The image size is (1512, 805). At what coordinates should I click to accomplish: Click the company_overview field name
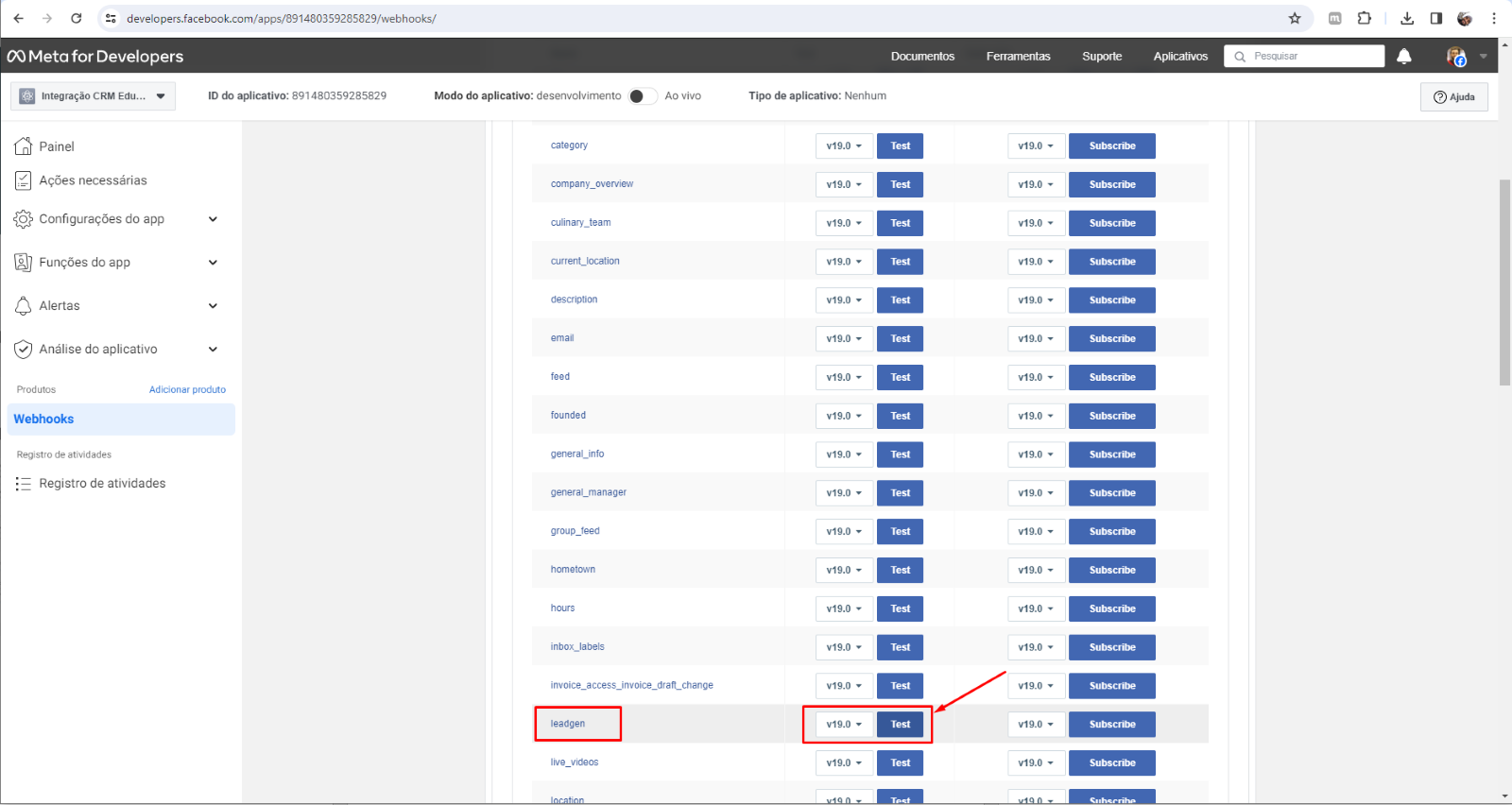point(592,184)
